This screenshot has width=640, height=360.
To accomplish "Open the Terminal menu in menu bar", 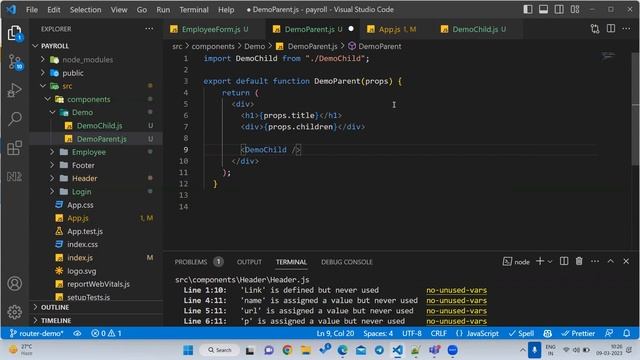I will 194,9.
